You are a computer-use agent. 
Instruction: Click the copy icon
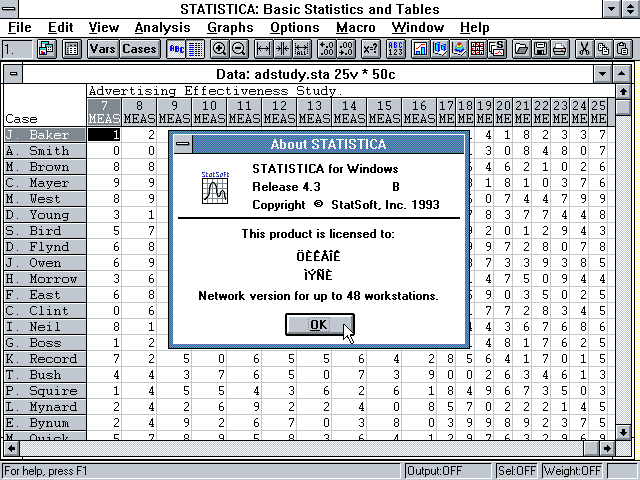tap(603, 49)
